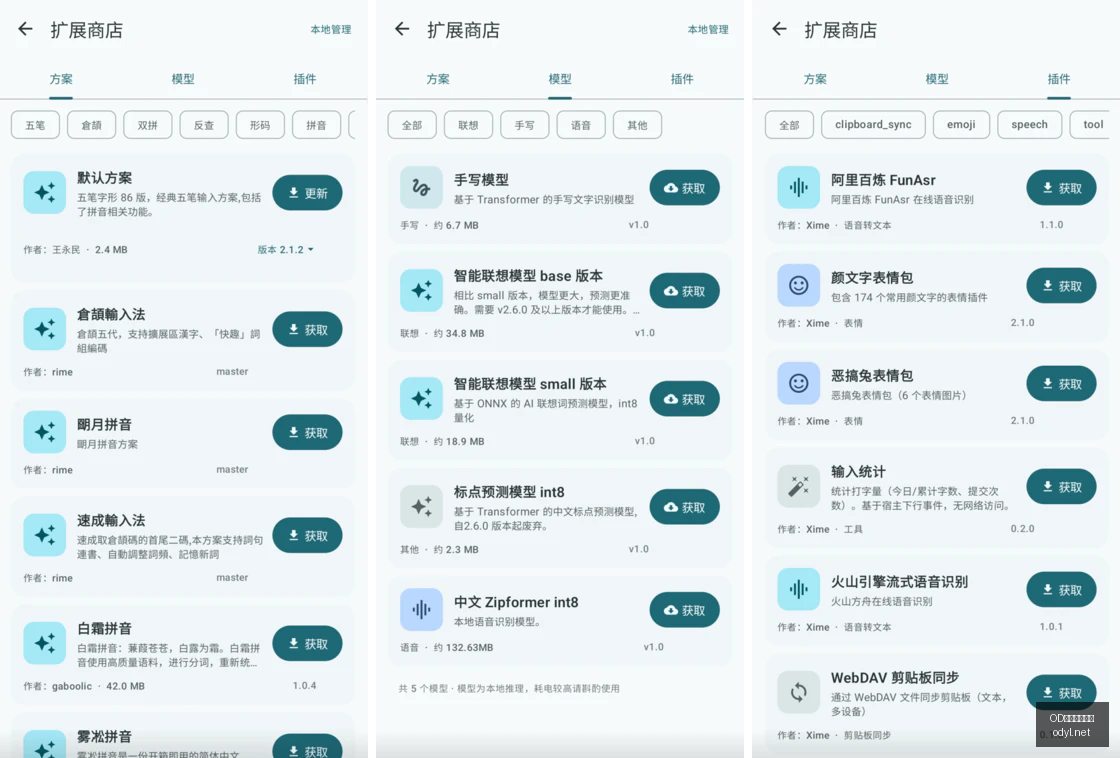
Task: Click 速成輸入法 sparkle icon
Action: point(44,536)
